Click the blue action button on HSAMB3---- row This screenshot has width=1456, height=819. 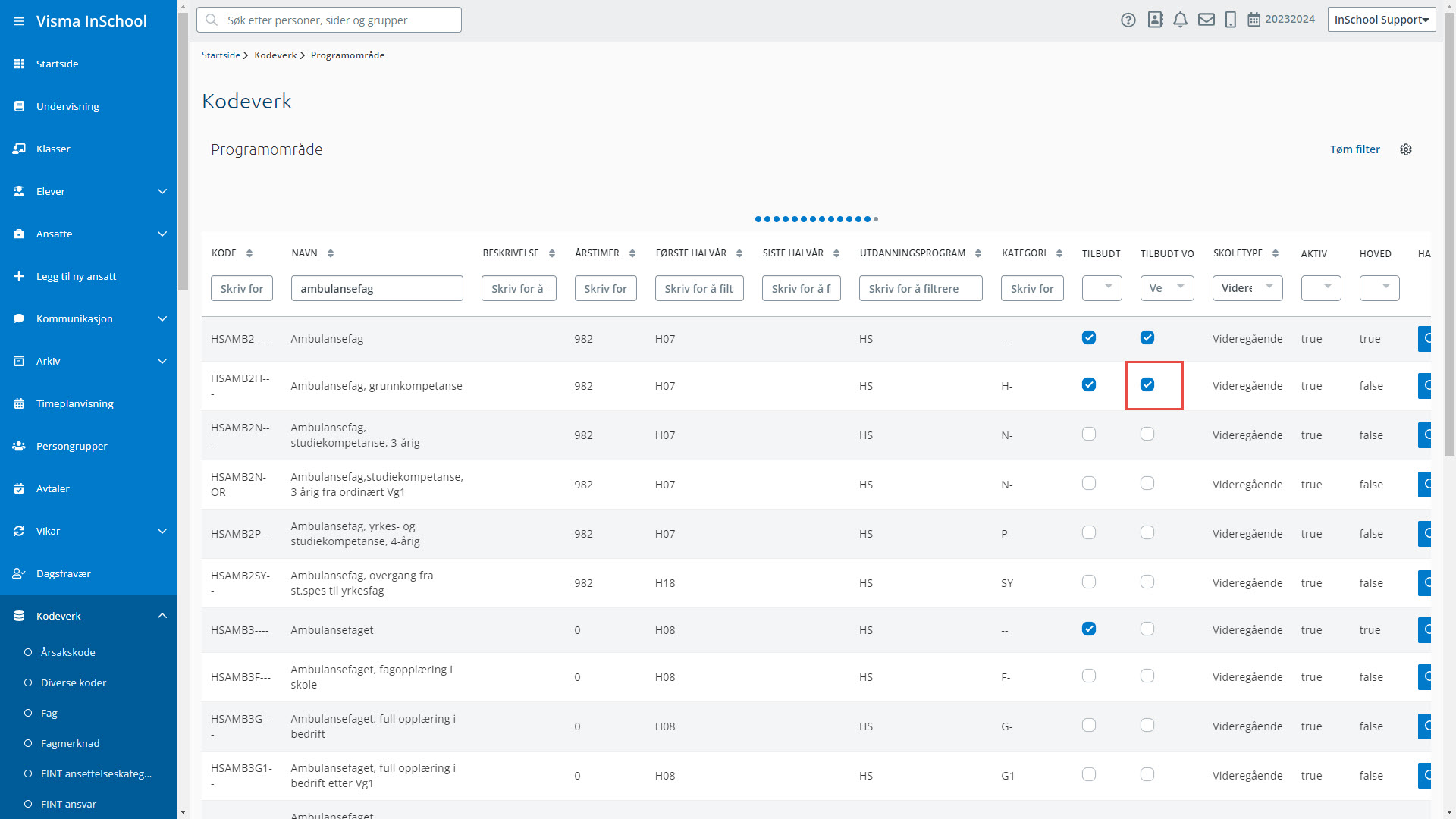pos(1424,629)
